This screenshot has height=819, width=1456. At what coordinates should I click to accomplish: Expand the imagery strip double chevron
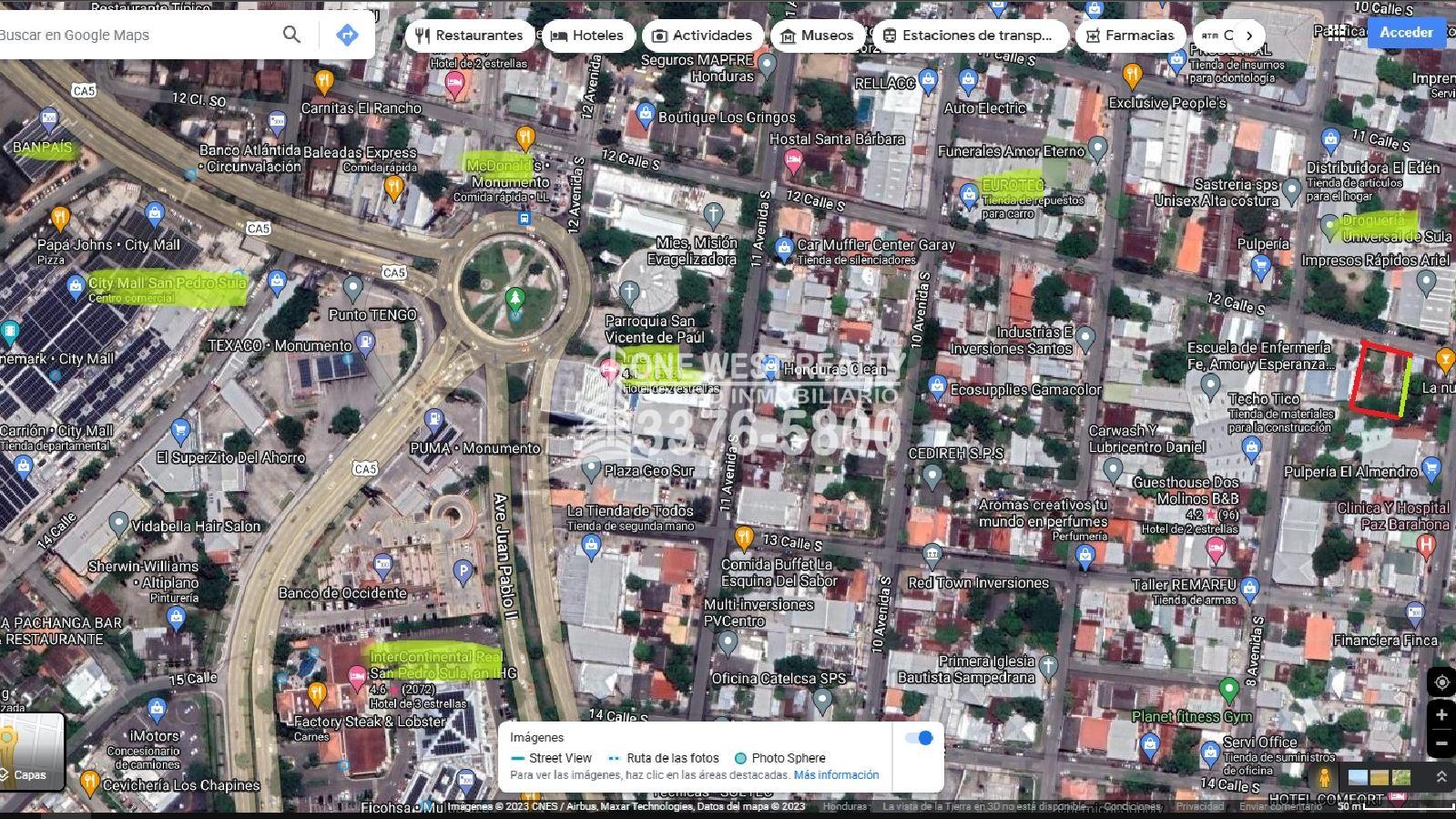(x=1441, y=777)
